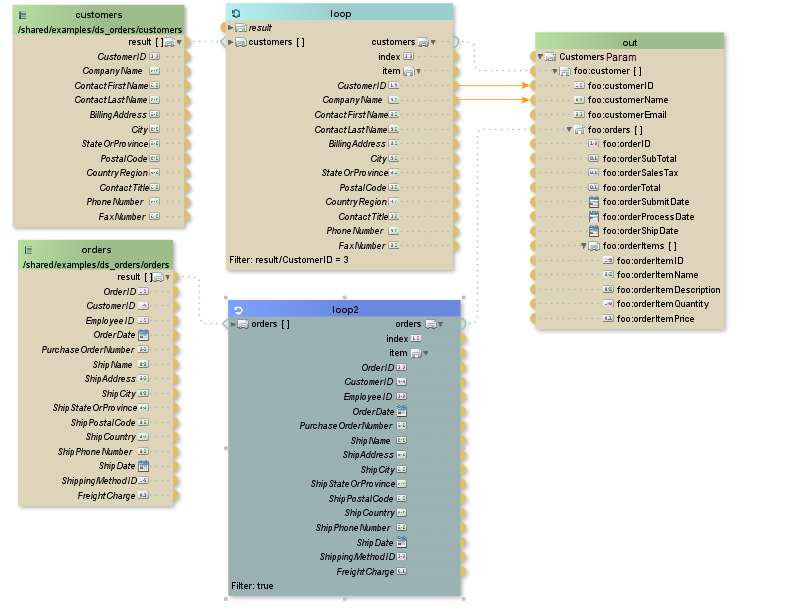Click the calendar icon next to foo:orderShipDate
This screenshot has height=612, width=805.
click(x=593, y=231)
